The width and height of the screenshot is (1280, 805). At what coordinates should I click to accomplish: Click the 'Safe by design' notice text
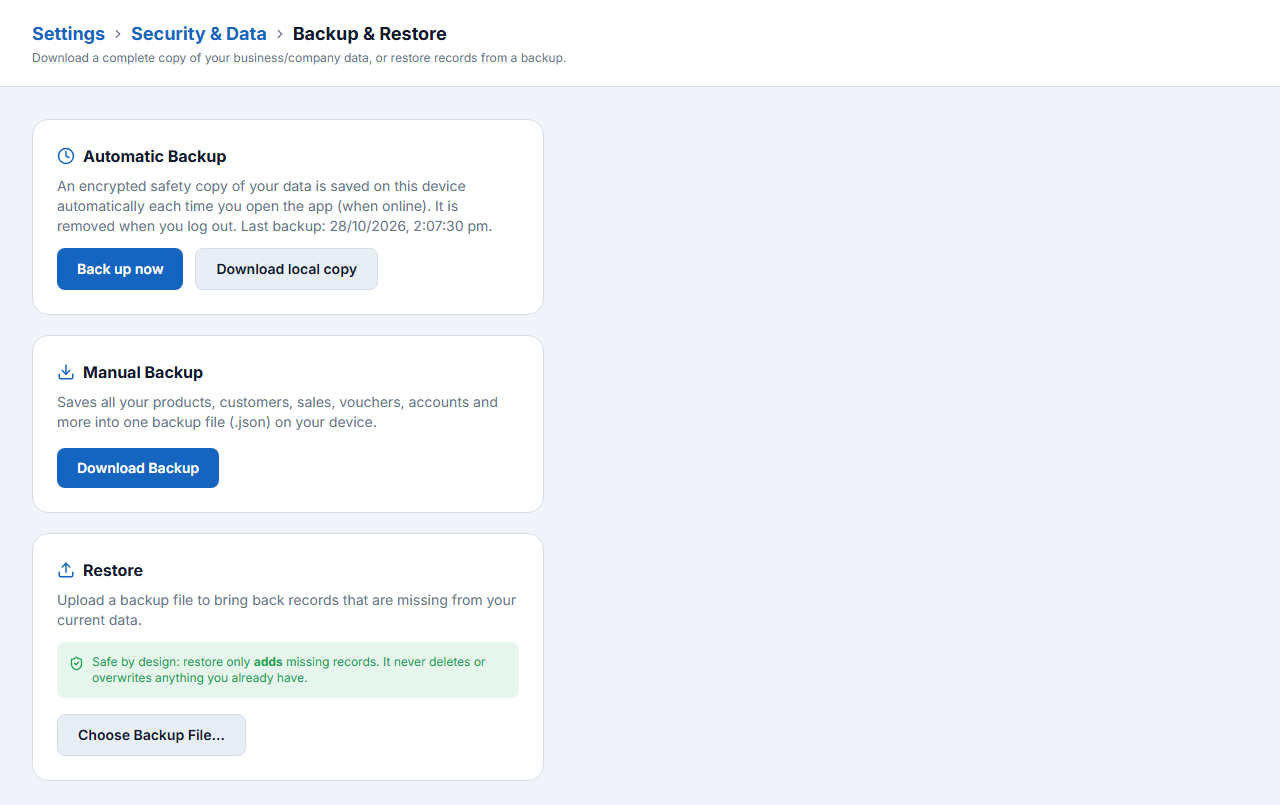(289, 670)
